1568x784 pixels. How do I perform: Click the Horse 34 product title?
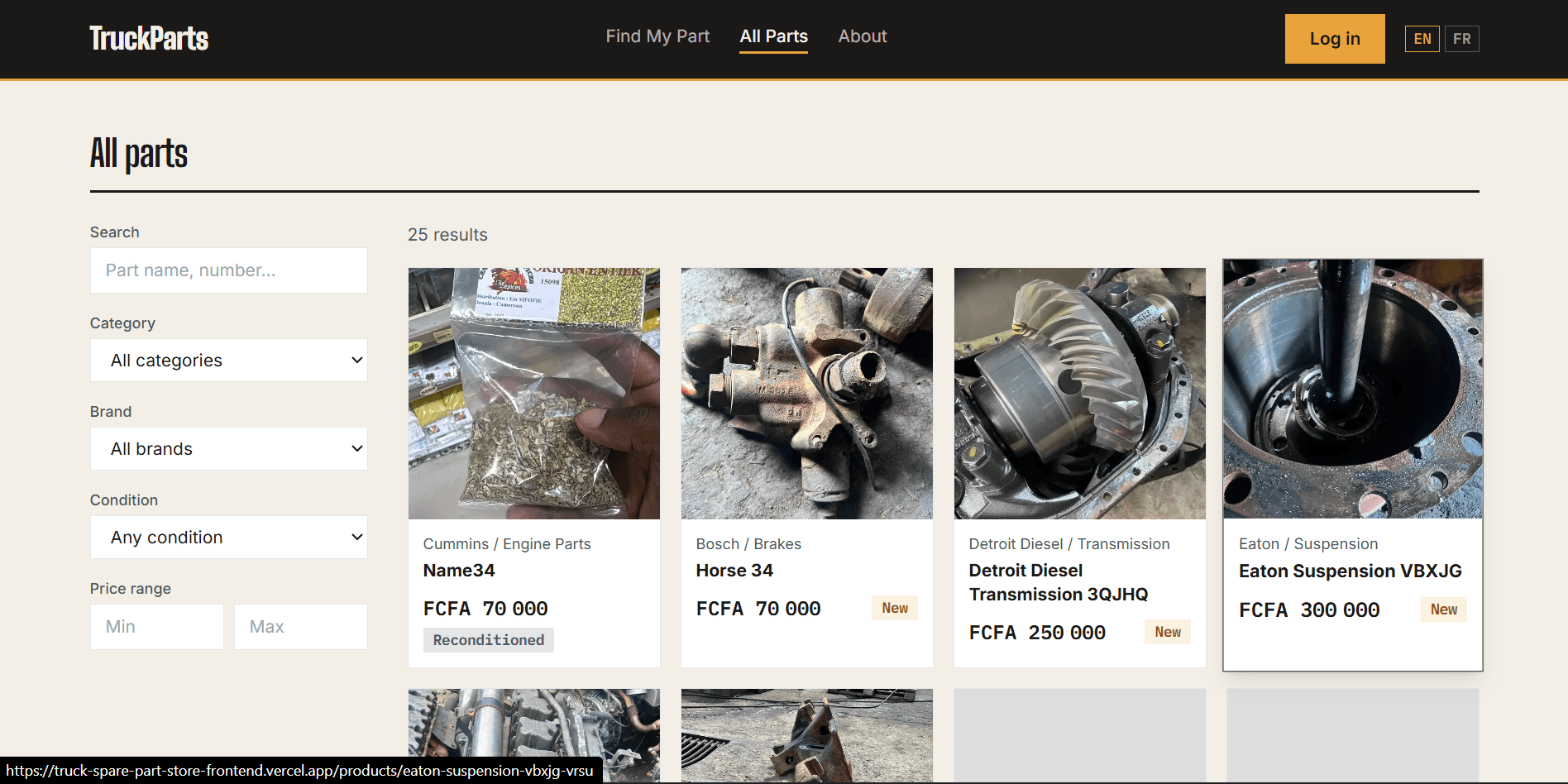click(x=734, y=571)
